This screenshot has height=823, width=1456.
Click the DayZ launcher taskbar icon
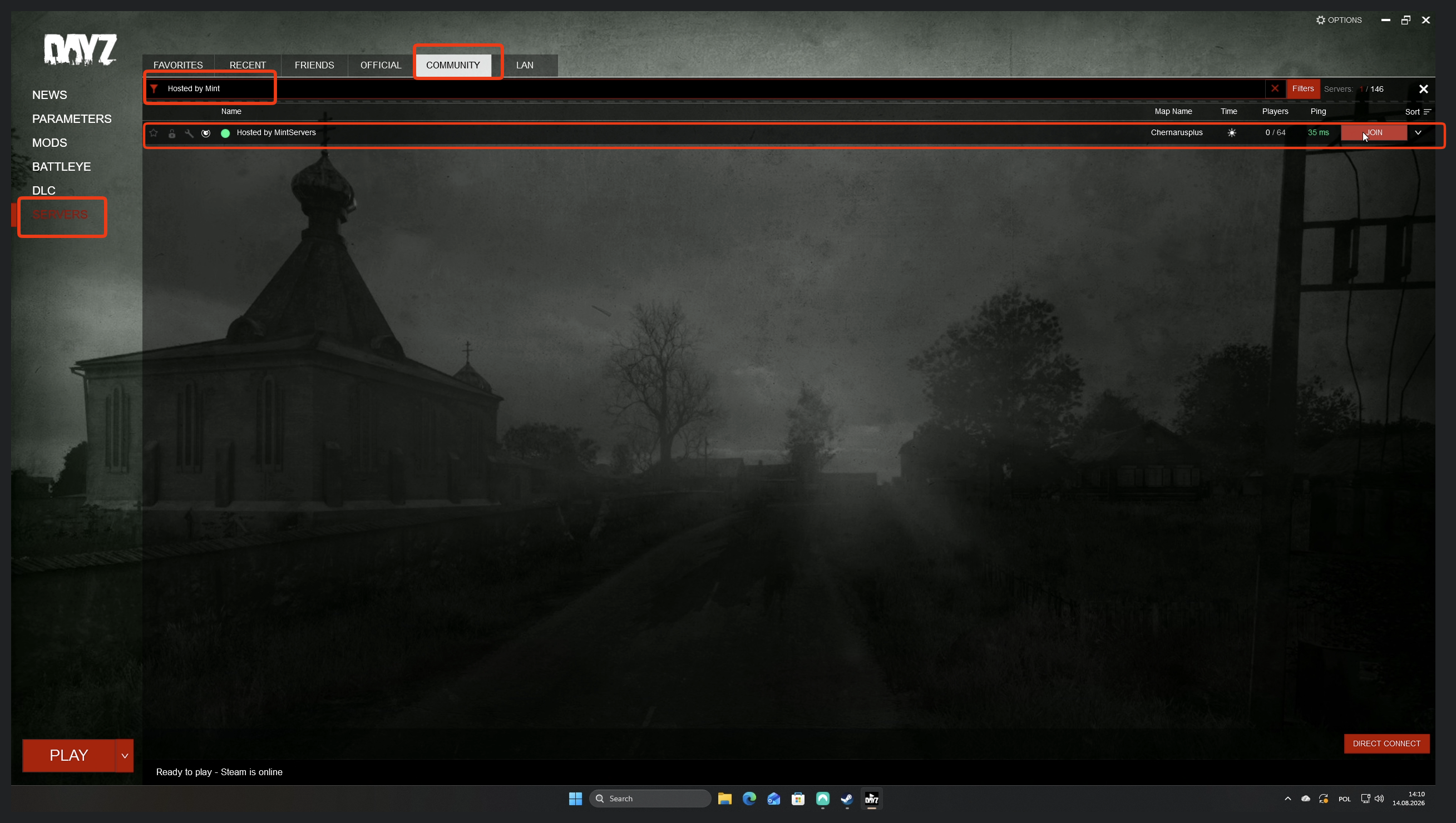pos(871,799)
